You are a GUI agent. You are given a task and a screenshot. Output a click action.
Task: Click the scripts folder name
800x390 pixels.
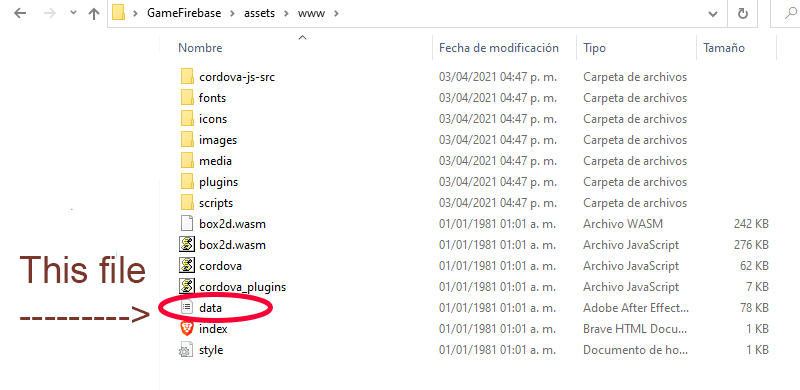click(x=216, y=203)
